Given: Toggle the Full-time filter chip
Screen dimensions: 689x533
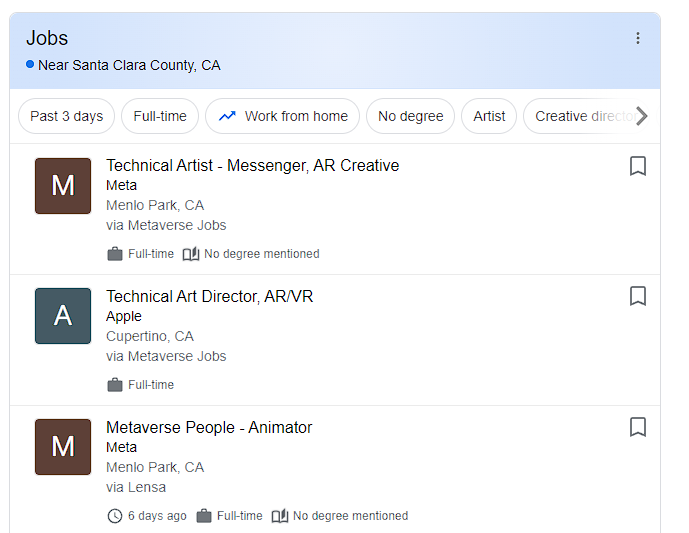Looking at the screenshot, I should click(160, 116).
